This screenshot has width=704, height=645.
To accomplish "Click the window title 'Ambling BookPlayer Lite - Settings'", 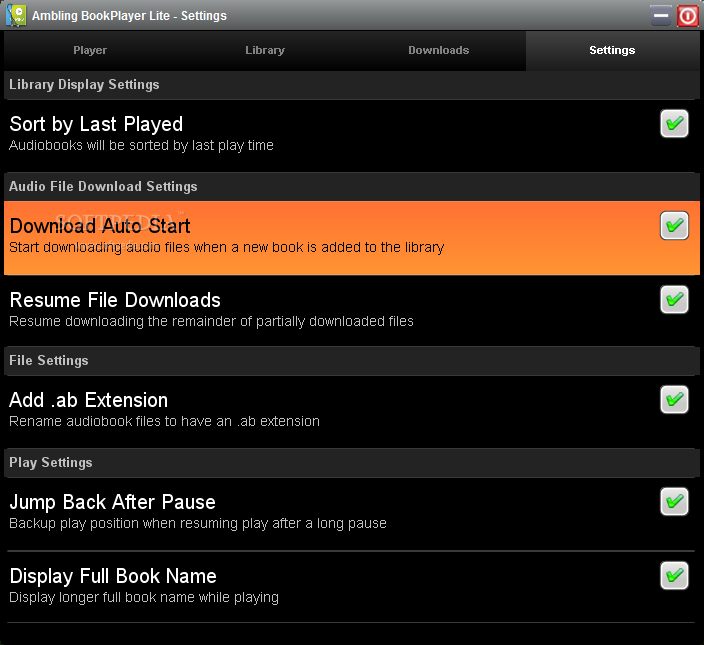I will 129,16.
